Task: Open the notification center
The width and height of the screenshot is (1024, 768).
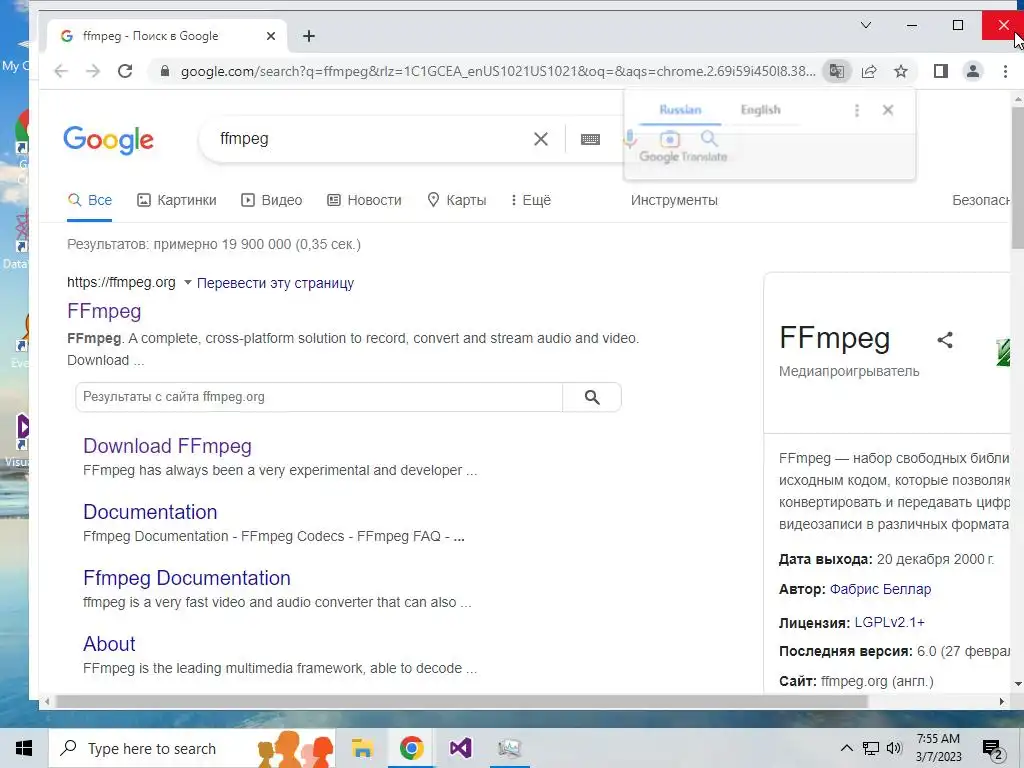Action: coord(993,749)
